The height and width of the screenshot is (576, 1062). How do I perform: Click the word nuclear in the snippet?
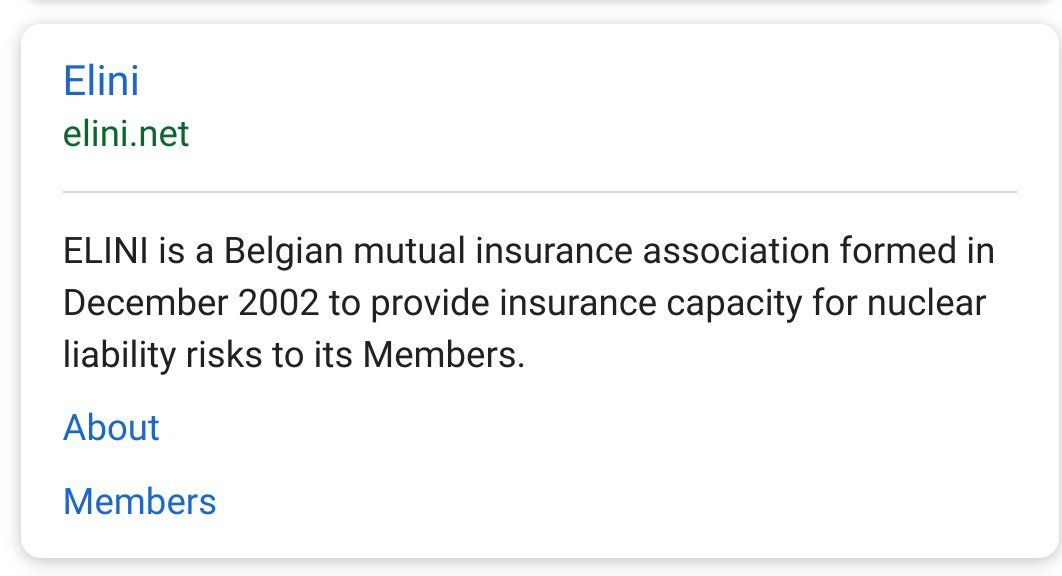[x=927, y=303]
